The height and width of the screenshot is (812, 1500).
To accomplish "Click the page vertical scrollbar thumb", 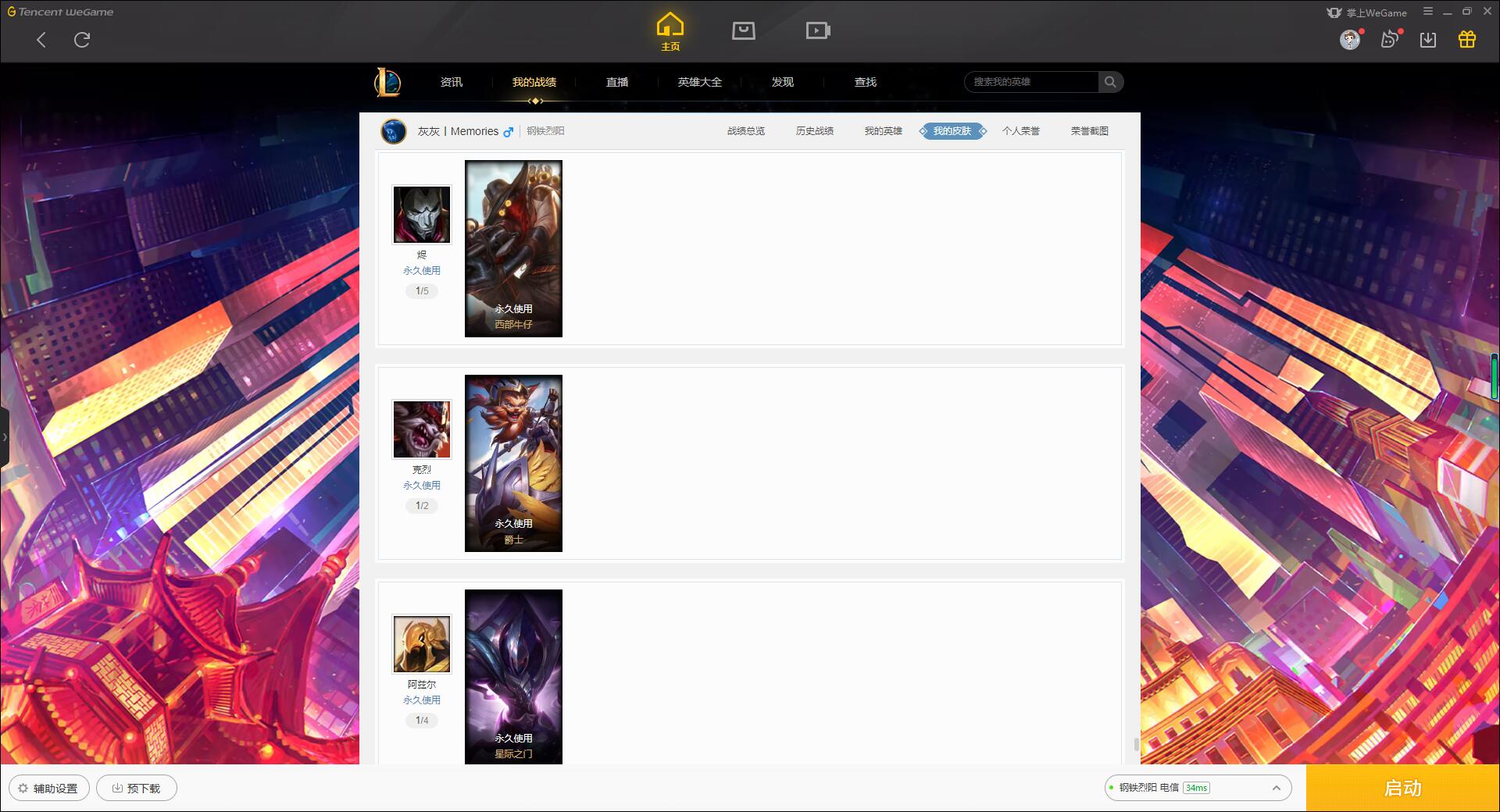I will click(1137, 744).
